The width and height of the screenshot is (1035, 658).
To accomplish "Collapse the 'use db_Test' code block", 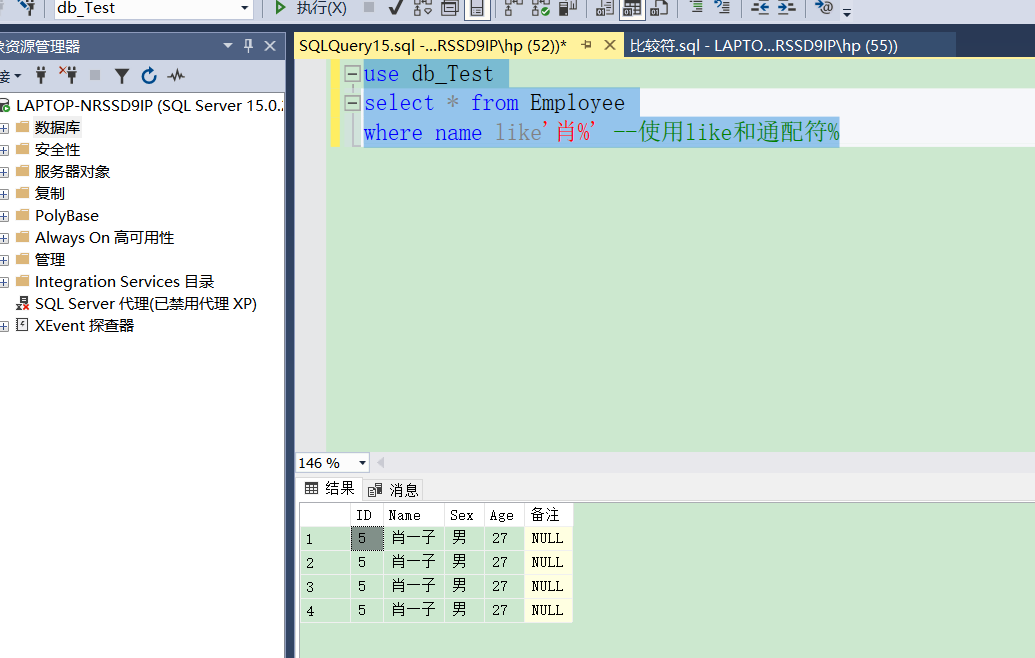I will click(x=352, y=73).
